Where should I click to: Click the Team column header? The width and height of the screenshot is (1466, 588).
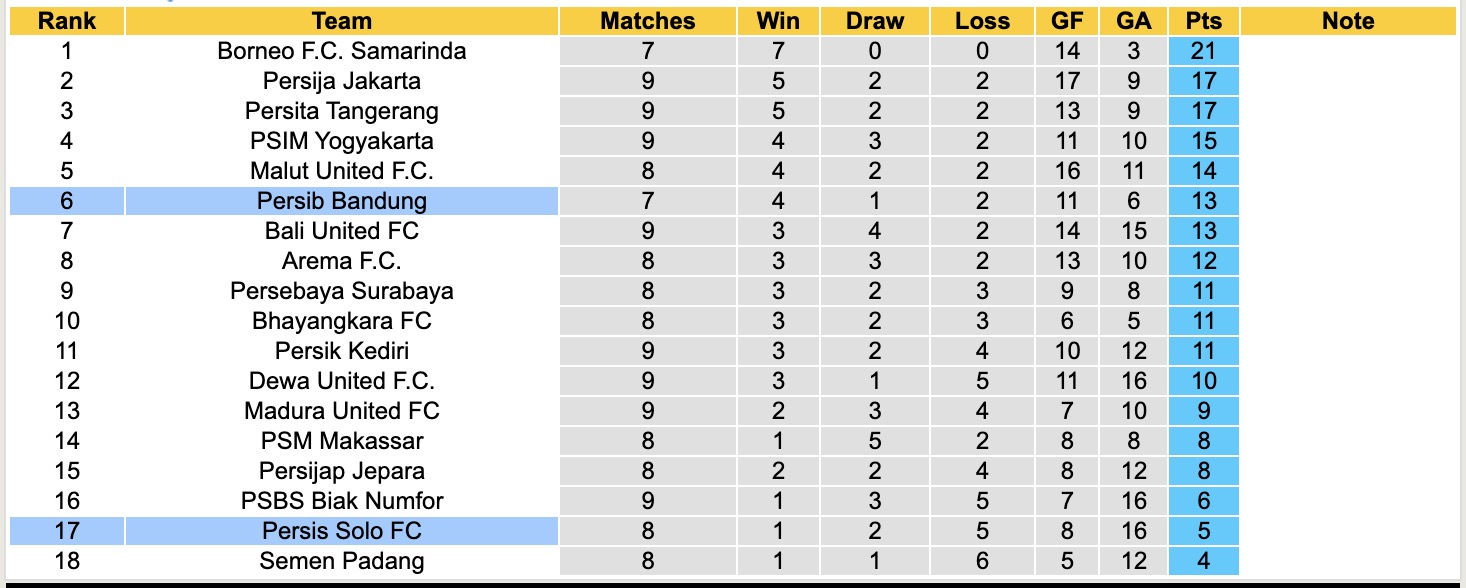[x=341, y=21]
